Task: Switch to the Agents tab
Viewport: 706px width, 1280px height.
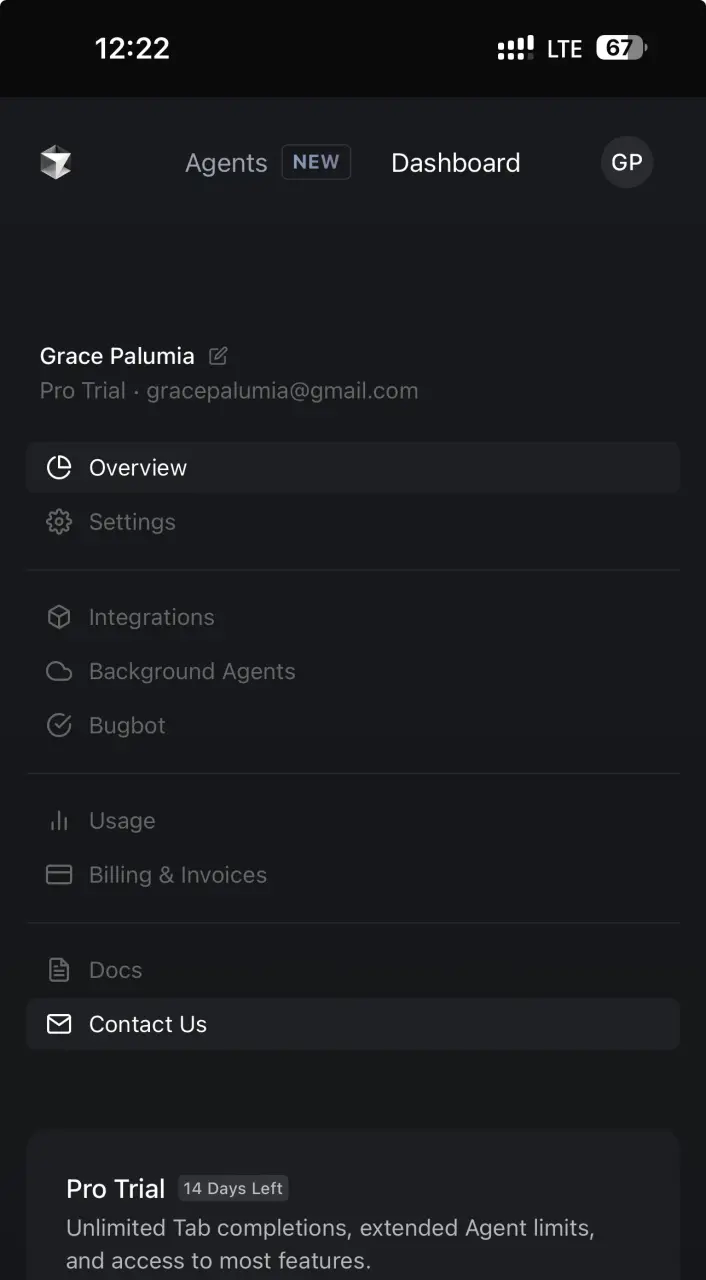Action: [226, 163]
